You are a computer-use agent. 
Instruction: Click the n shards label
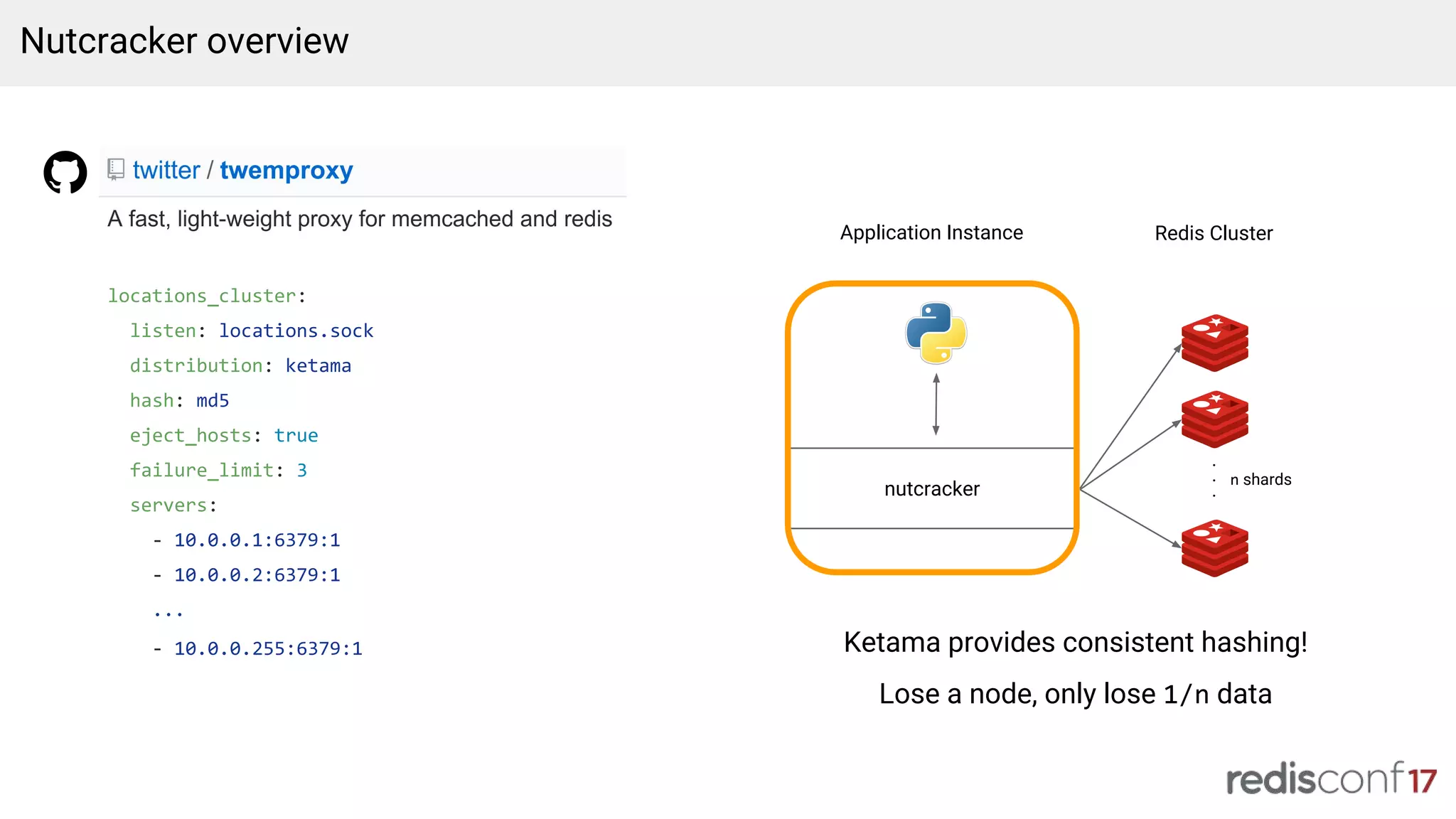(1260, 480)
